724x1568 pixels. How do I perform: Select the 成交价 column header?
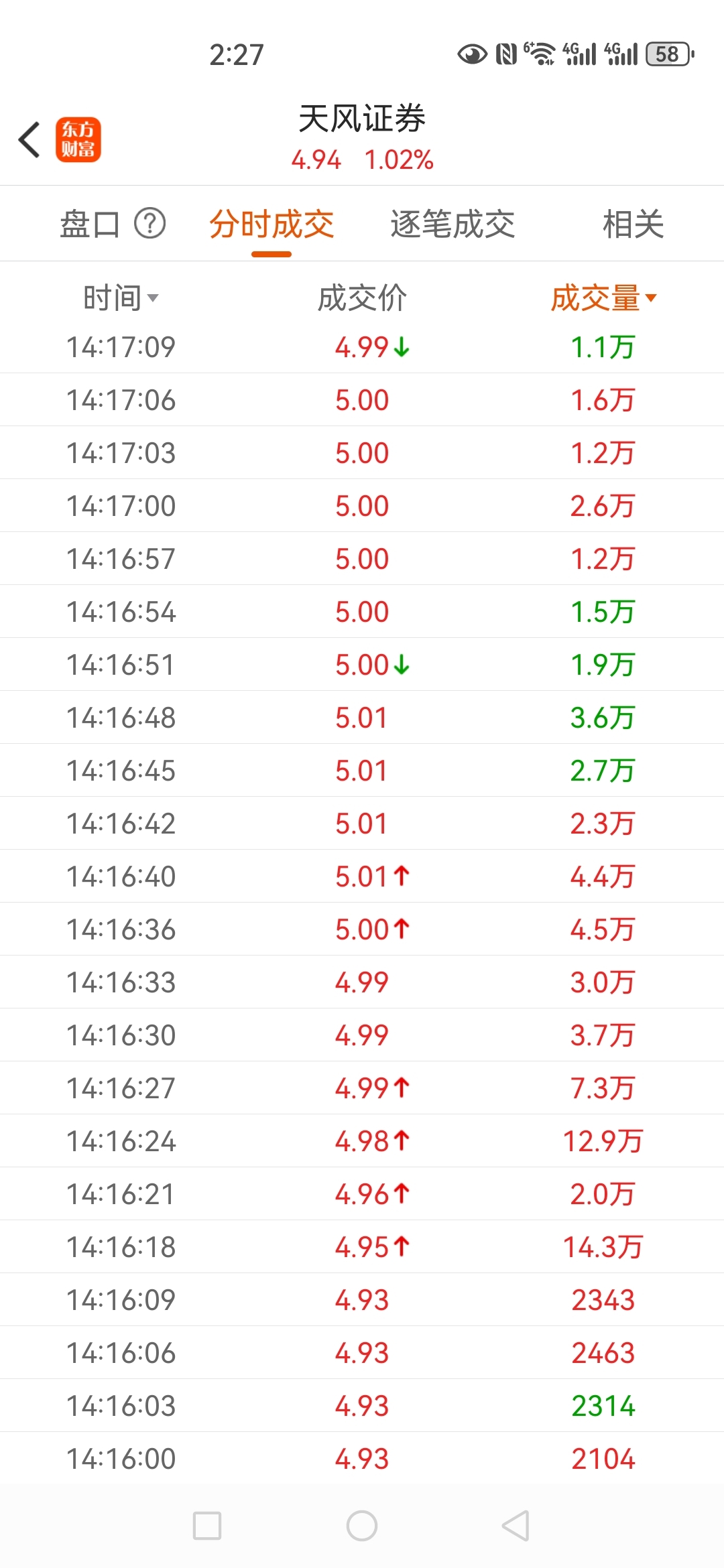pos(362,298)
